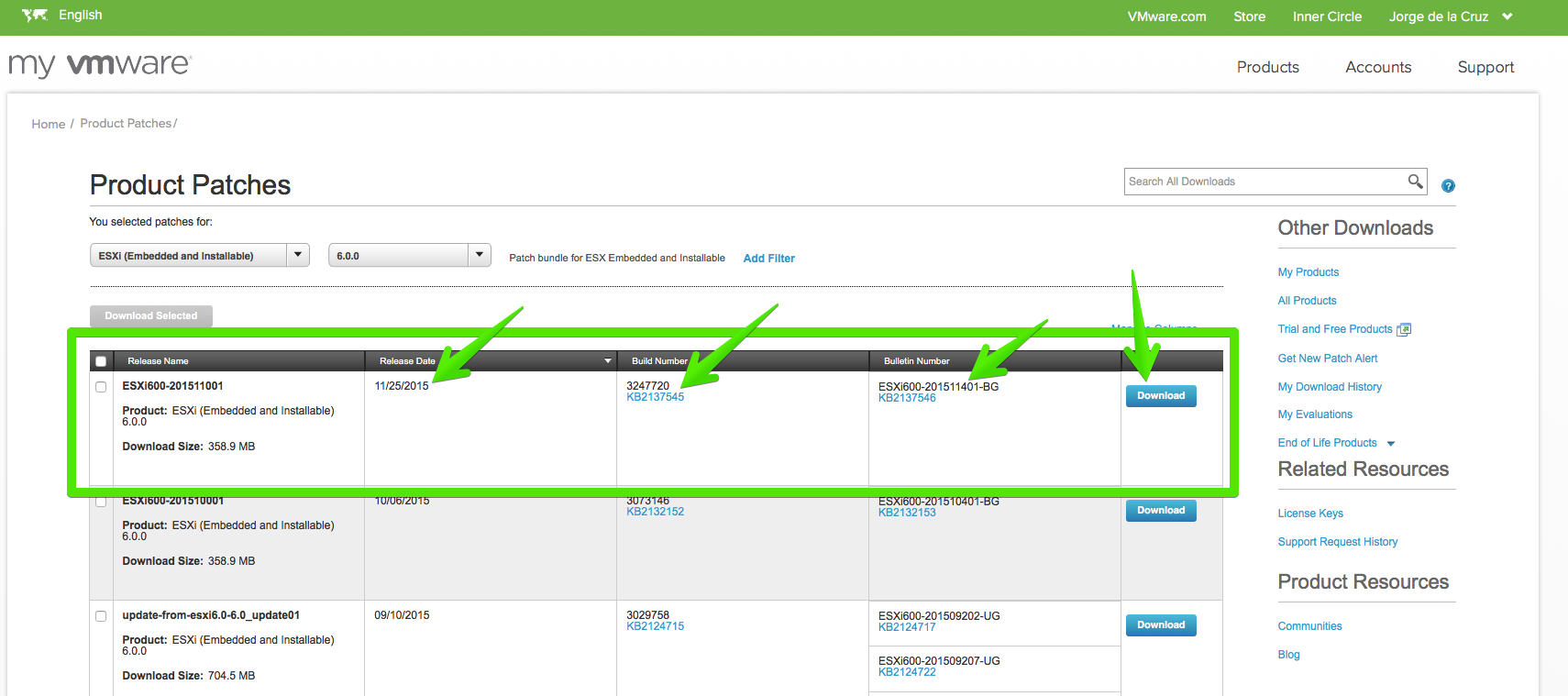Open the KB2137546 bulletin link

[907, 398]
